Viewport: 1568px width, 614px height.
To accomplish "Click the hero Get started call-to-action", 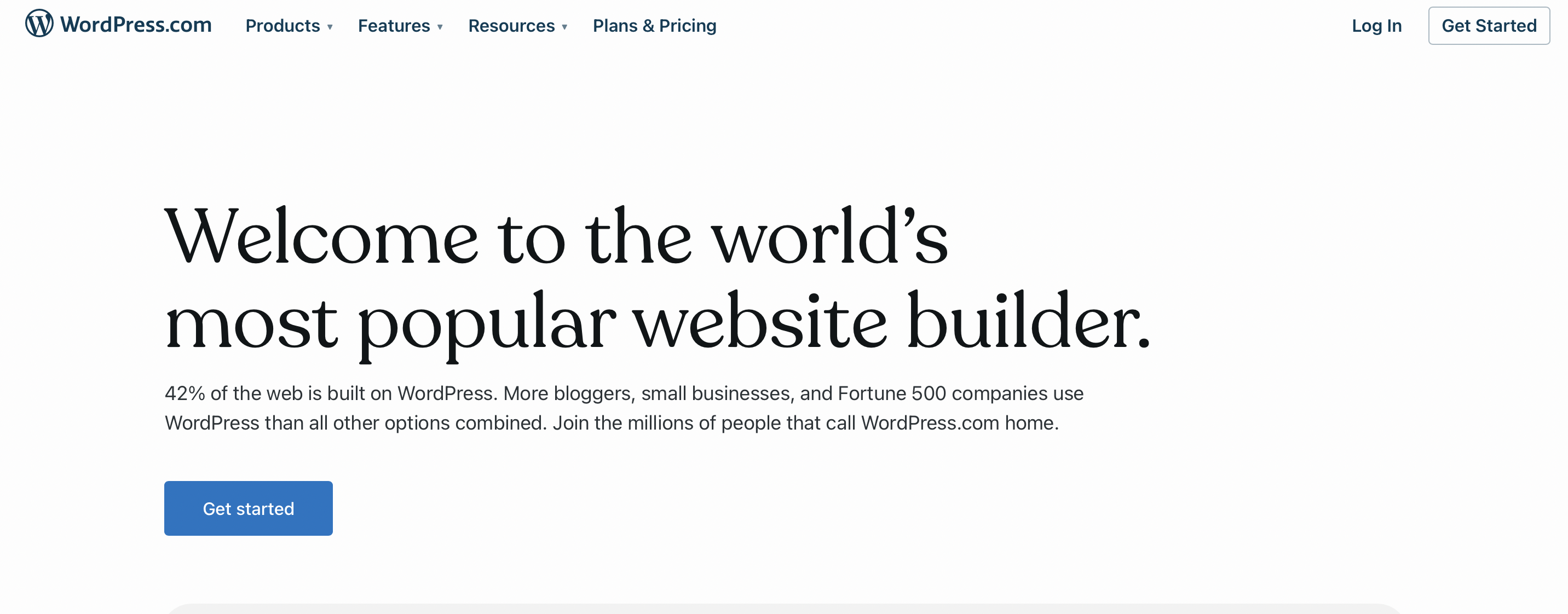I will 249,508.
